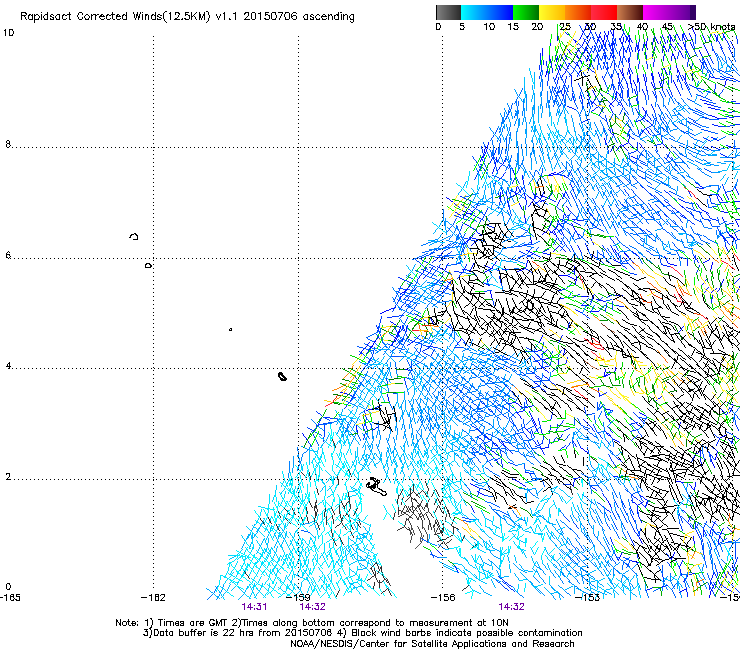Click the red 30-35 knot color segment
This screenshot has width=740, height=650.
[604, 12]
